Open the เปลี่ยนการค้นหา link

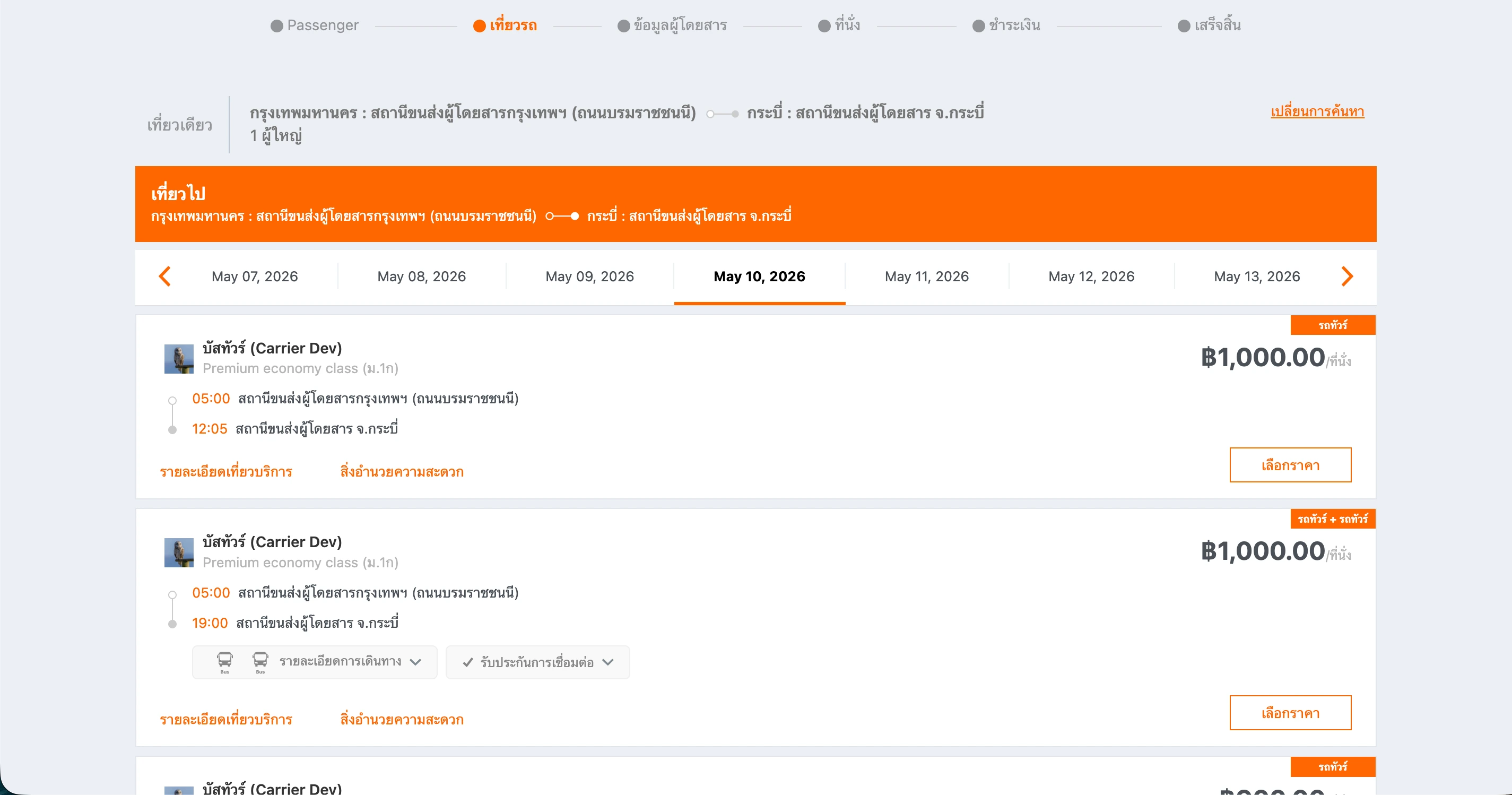pos(1317,111)
